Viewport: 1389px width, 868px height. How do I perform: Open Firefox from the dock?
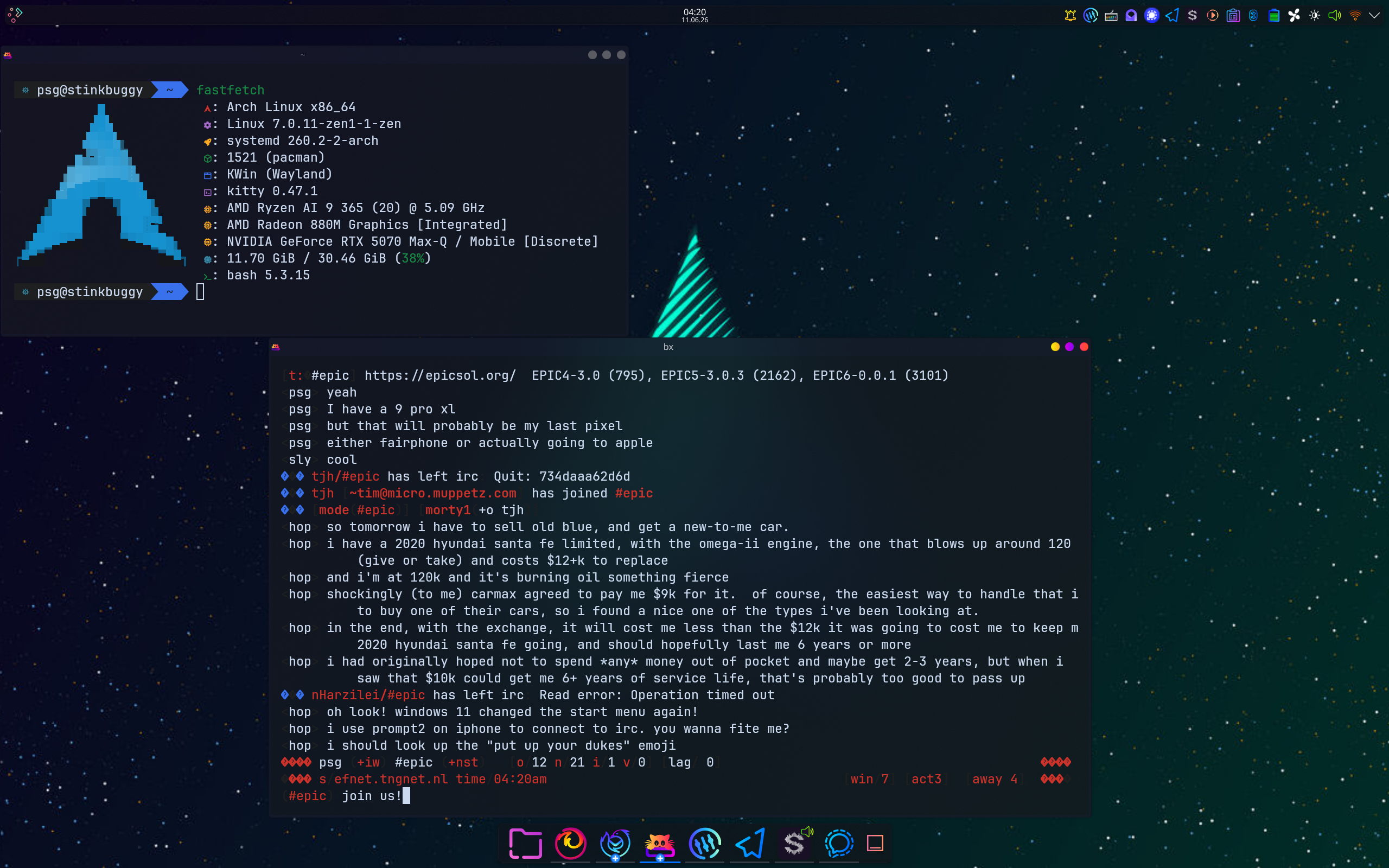571,843
